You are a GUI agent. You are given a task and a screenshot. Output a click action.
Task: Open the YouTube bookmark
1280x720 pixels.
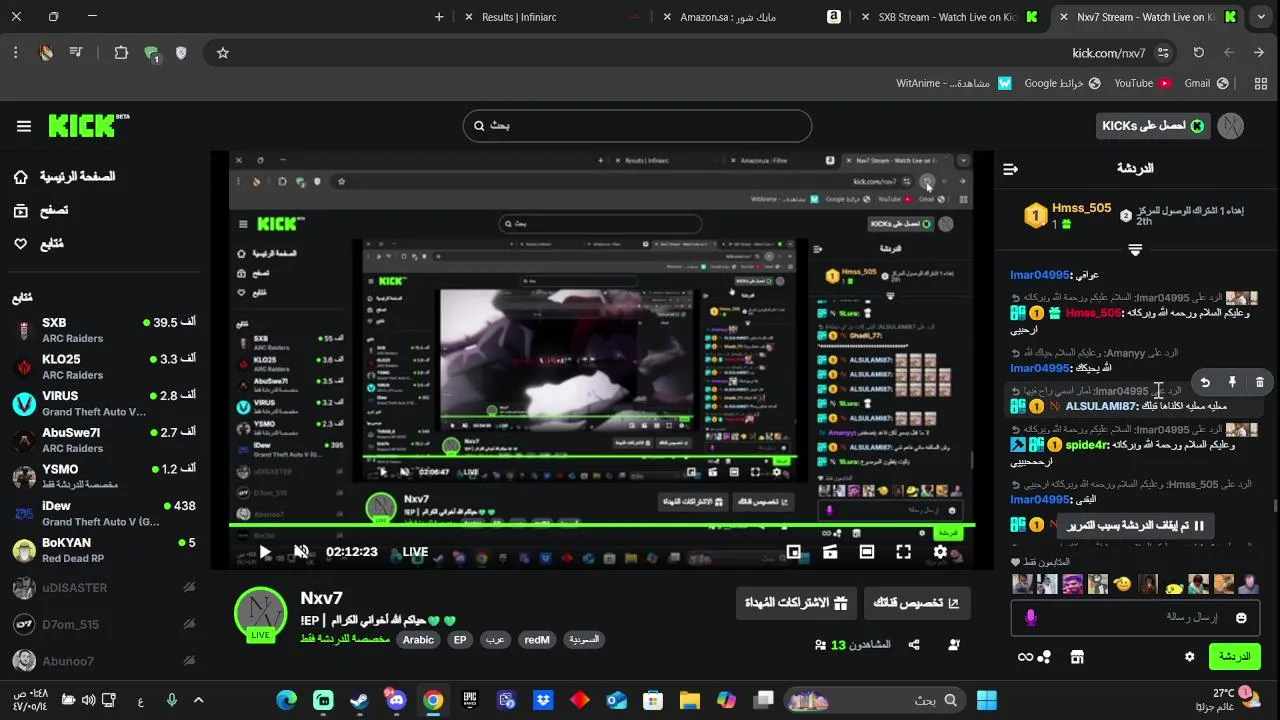1142,84
